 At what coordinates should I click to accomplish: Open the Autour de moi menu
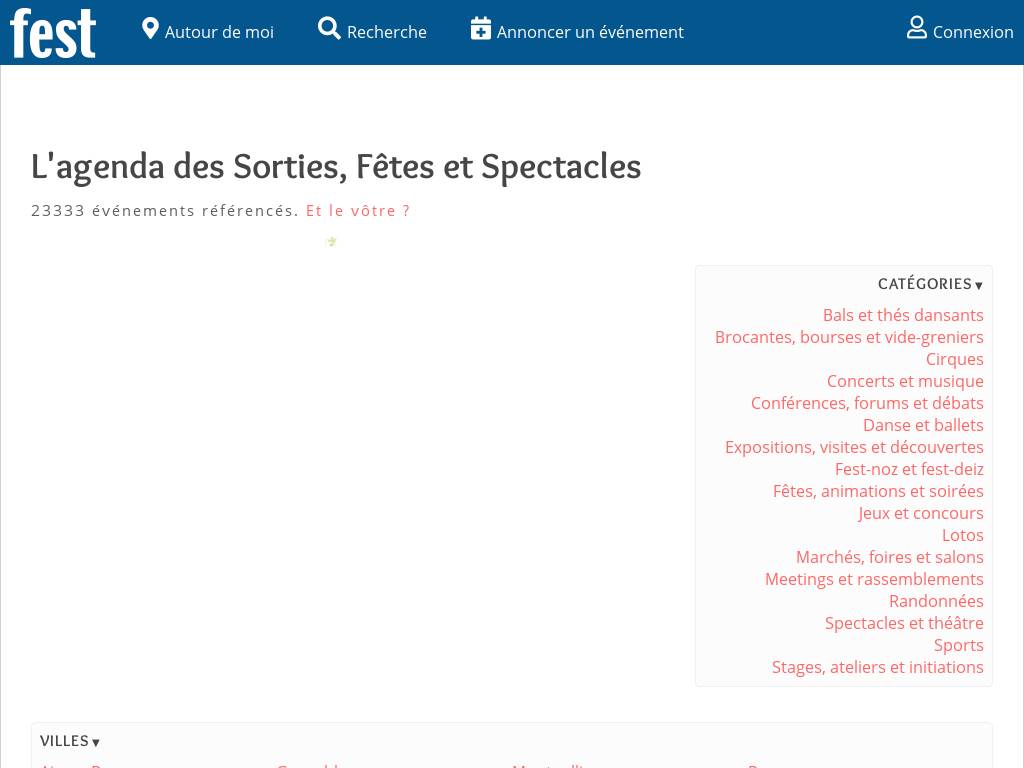pos(219,32)
